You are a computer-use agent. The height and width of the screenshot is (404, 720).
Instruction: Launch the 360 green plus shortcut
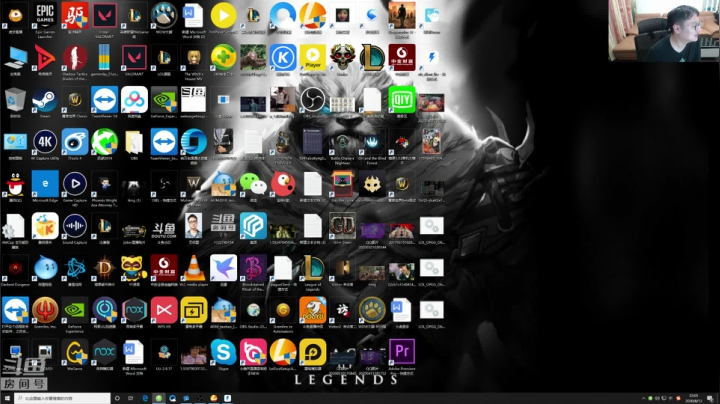click(x=224, y=57)
